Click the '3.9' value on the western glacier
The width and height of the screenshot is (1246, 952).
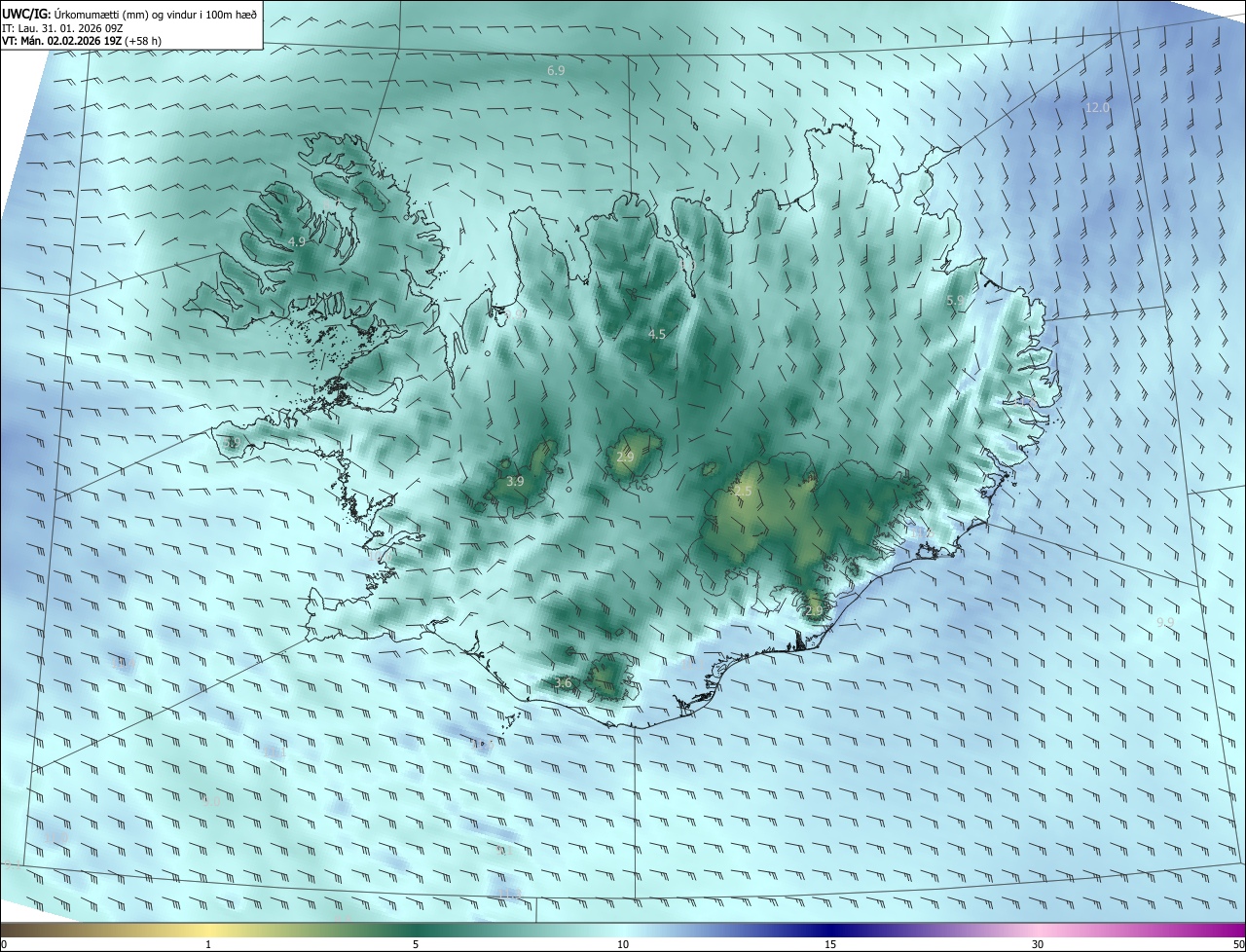click(x=515, y=482)
